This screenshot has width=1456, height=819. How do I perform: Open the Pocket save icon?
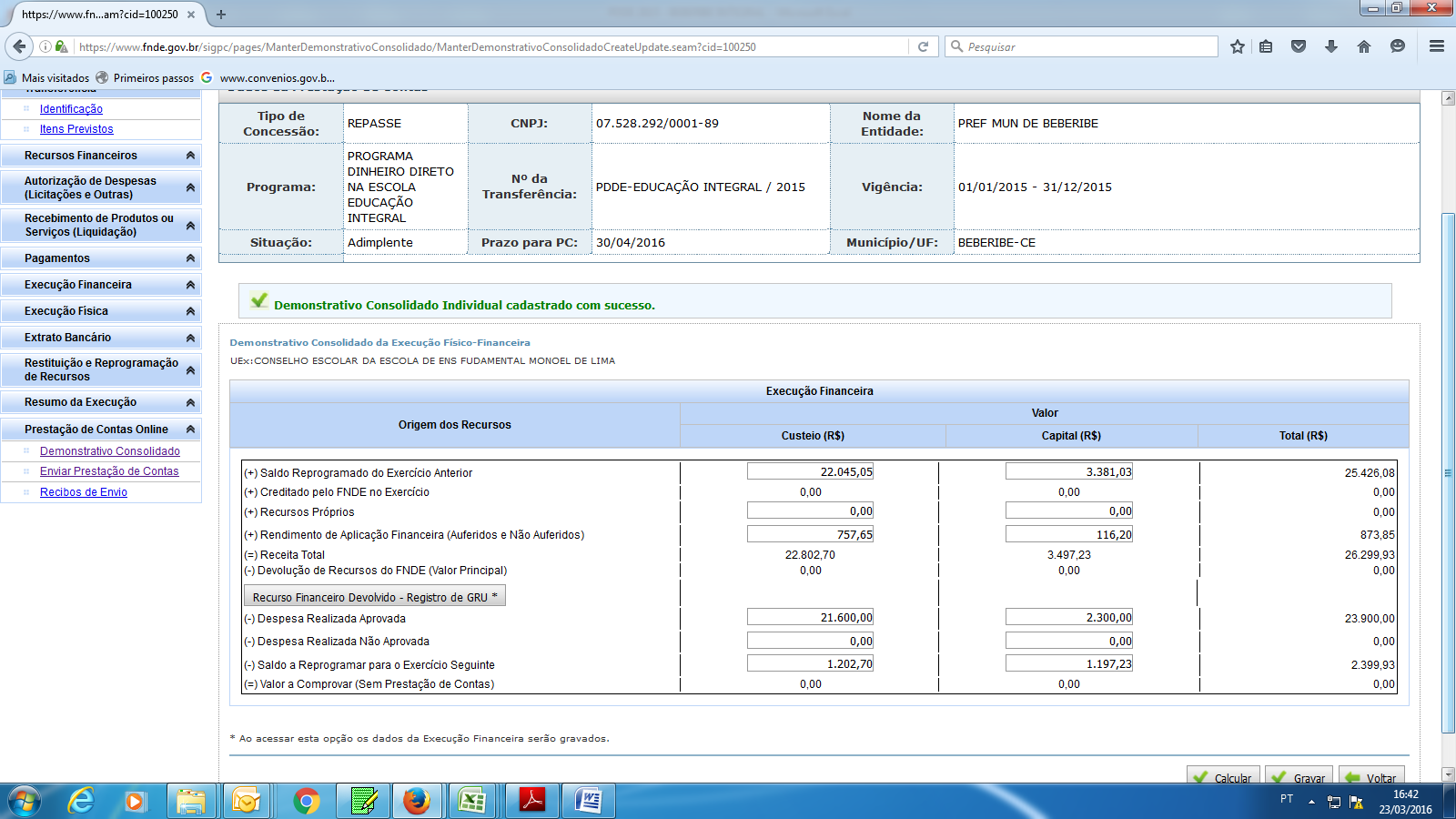(1299, 46)
